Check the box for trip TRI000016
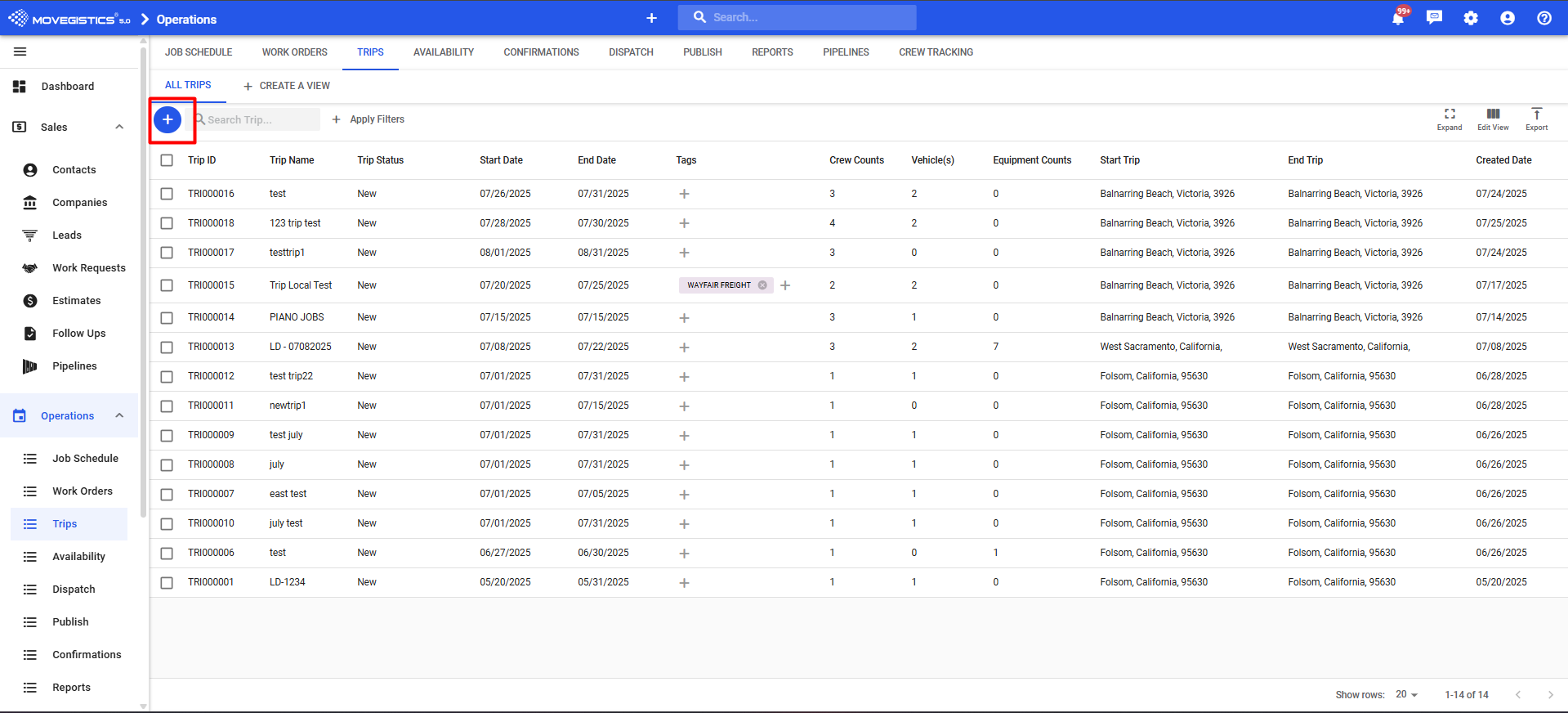 click(x=167, y=194)
